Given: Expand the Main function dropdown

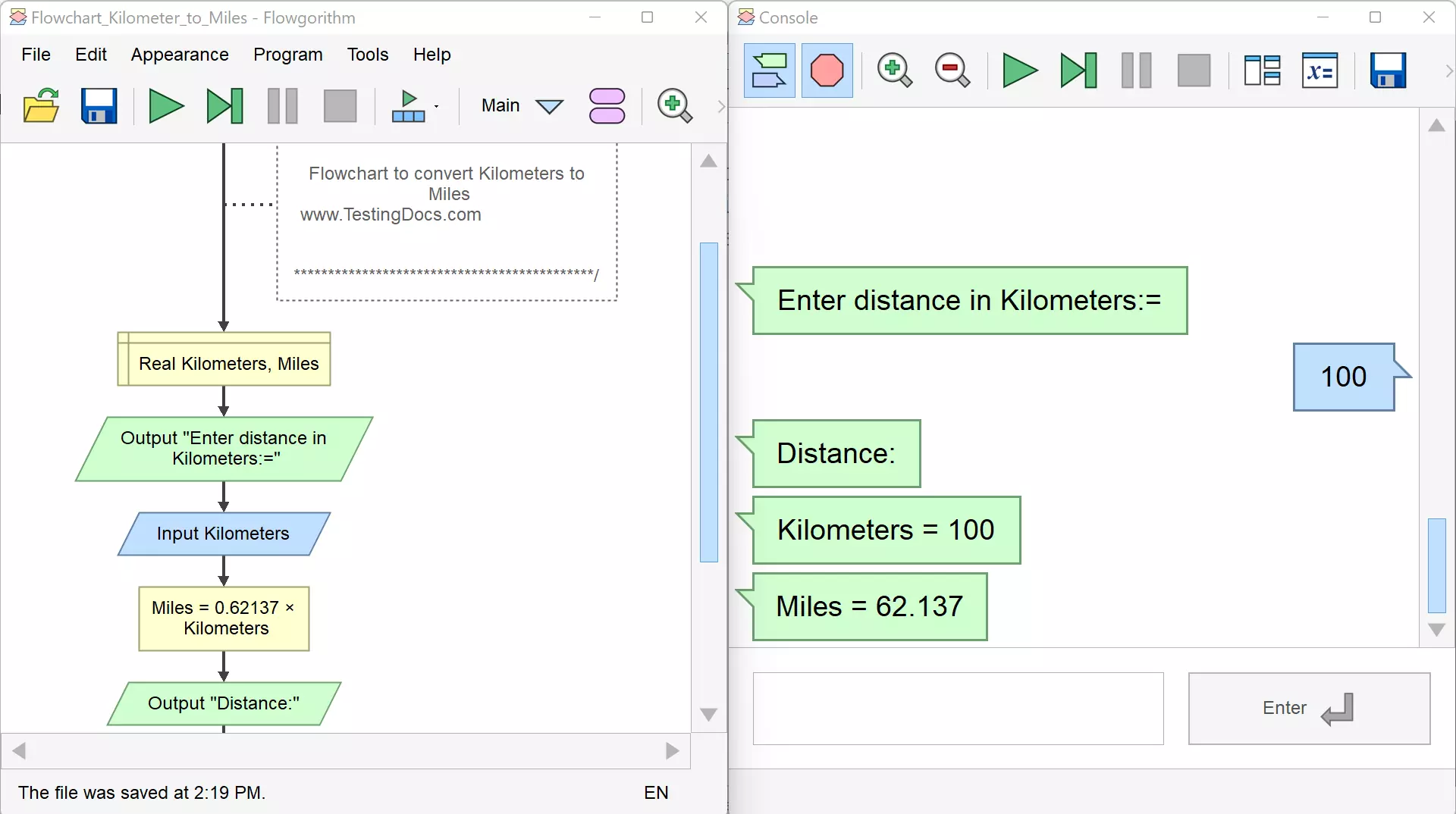Looking at the screenshot, I should (549, 106).
